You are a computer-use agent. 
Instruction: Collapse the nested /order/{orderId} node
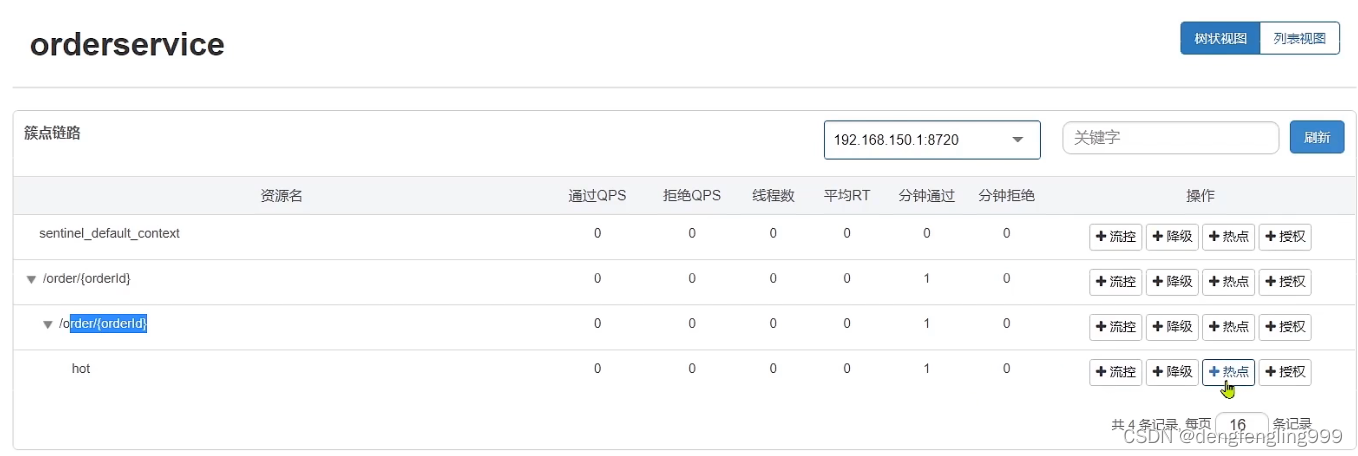point(47,324)
